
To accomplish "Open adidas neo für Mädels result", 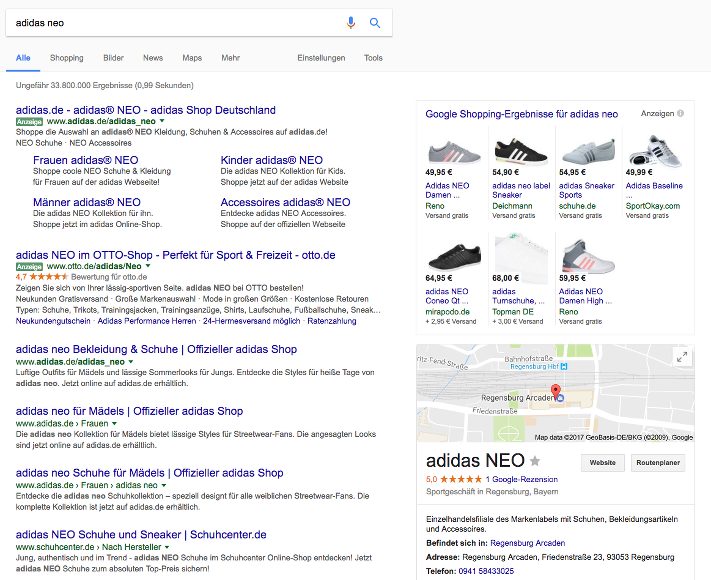I will pos(129,411).
